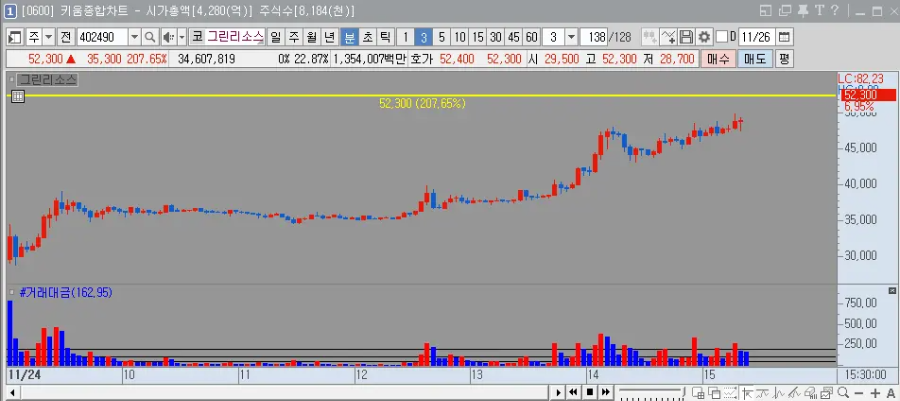This screenshot has width=900, height=401.
Task: Click the dotted range chart icon
Action: click(730, 393)
